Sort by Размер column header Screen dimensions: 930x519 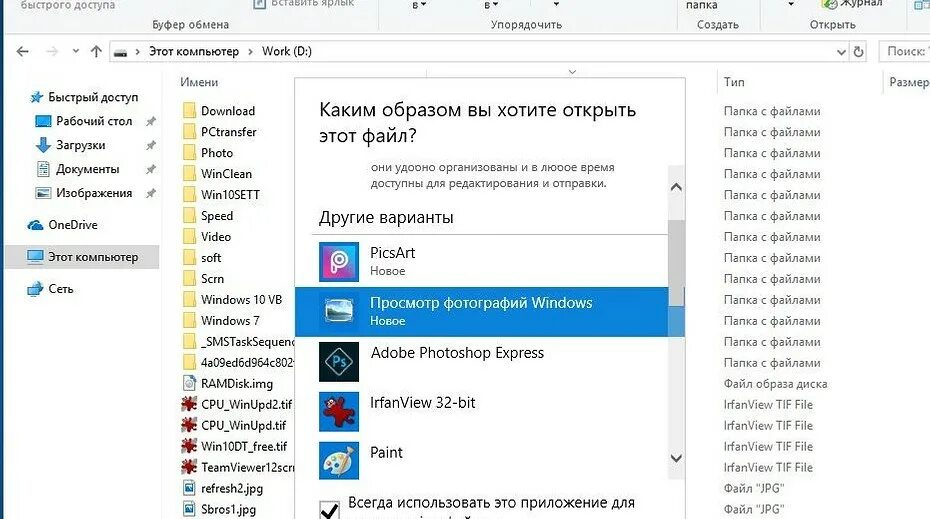[x=909, y=82]
